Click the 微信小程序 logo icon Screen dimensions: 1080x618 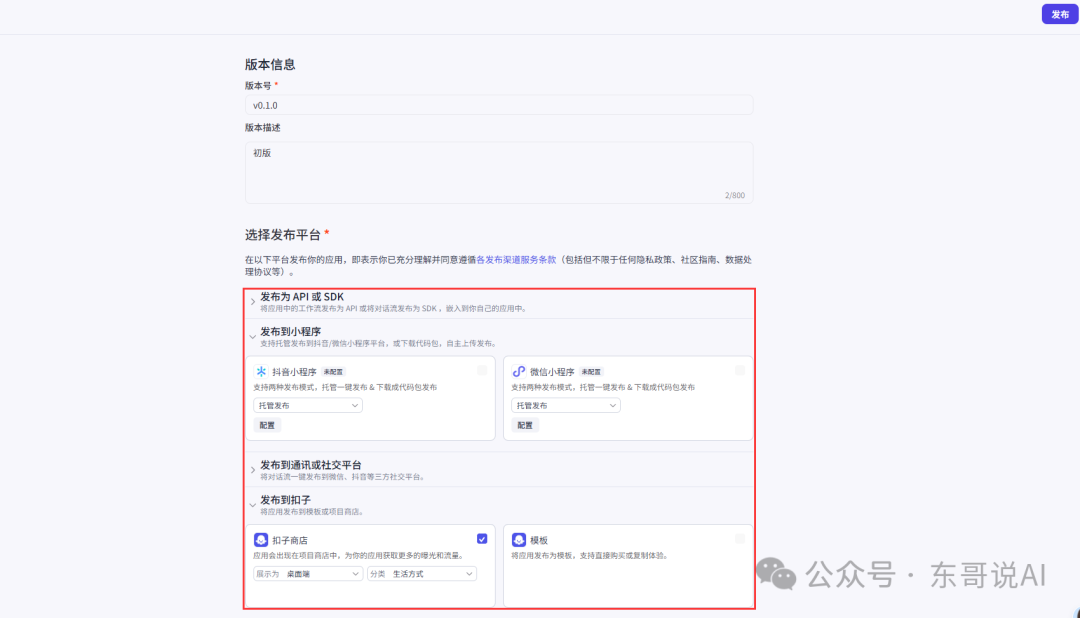(x=519, y=371)
